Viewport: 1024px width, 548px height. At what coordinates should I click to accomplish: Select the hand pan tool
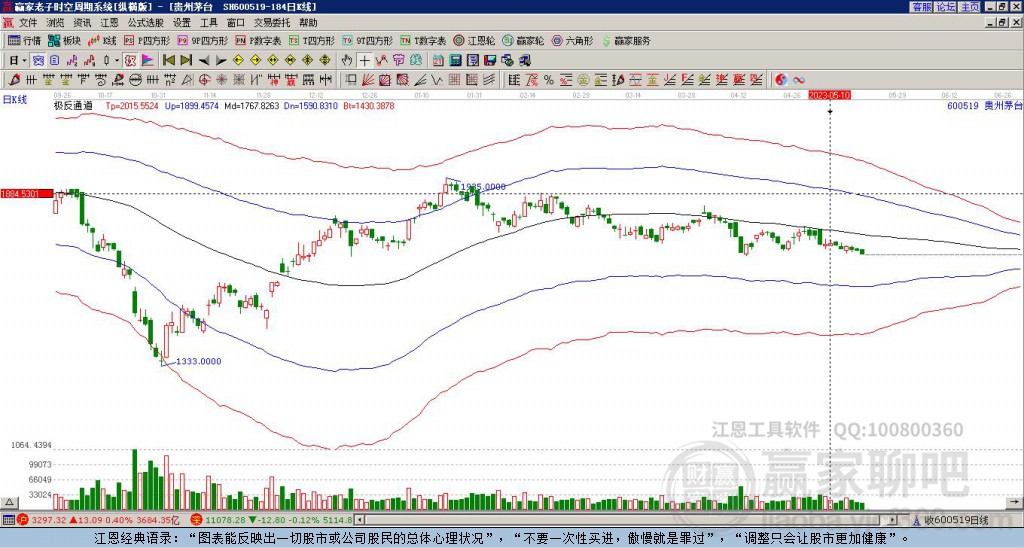[x=347, y=61]
